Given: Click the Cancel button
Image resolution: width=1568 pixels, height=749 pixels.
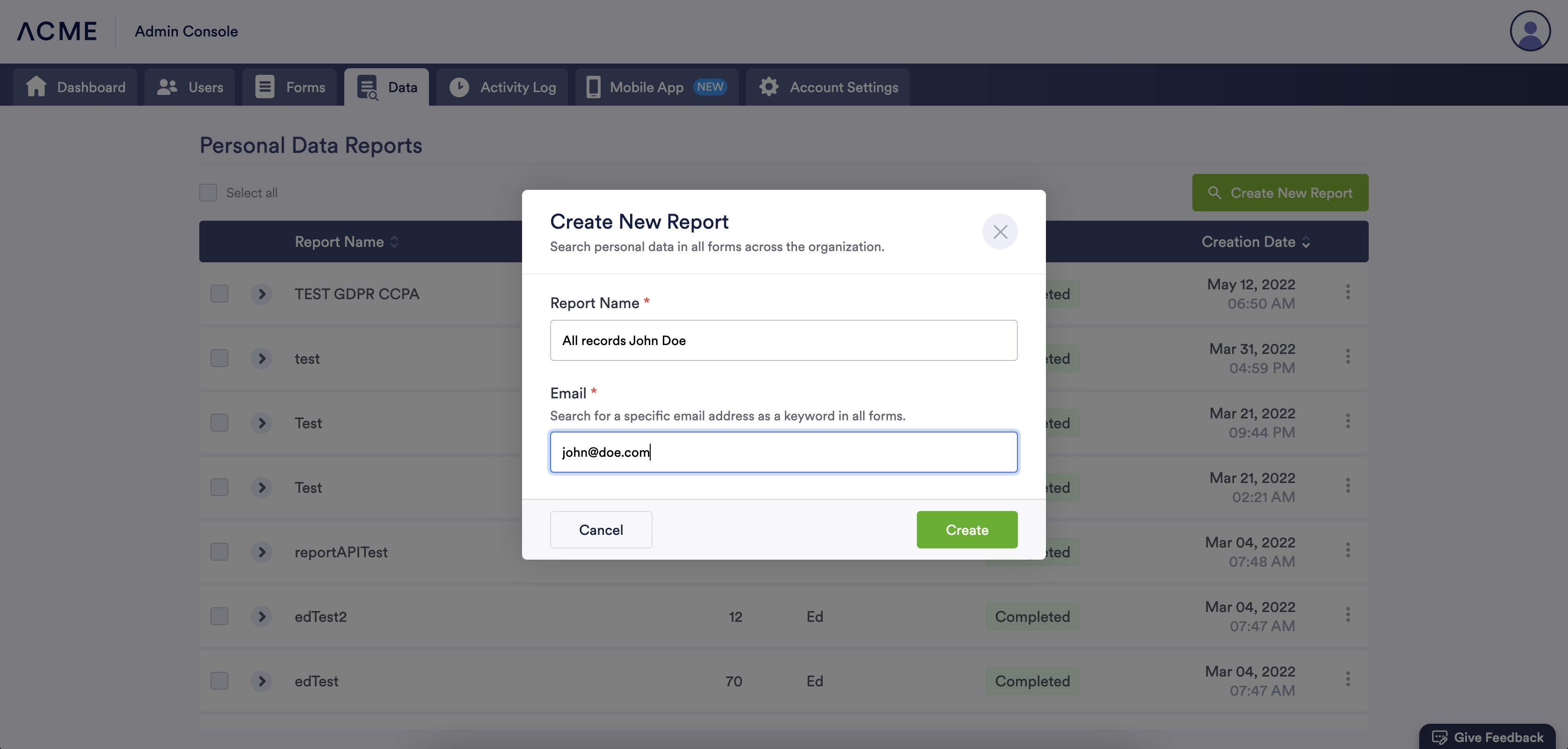Looking at the screenshot, I should 601,530.
